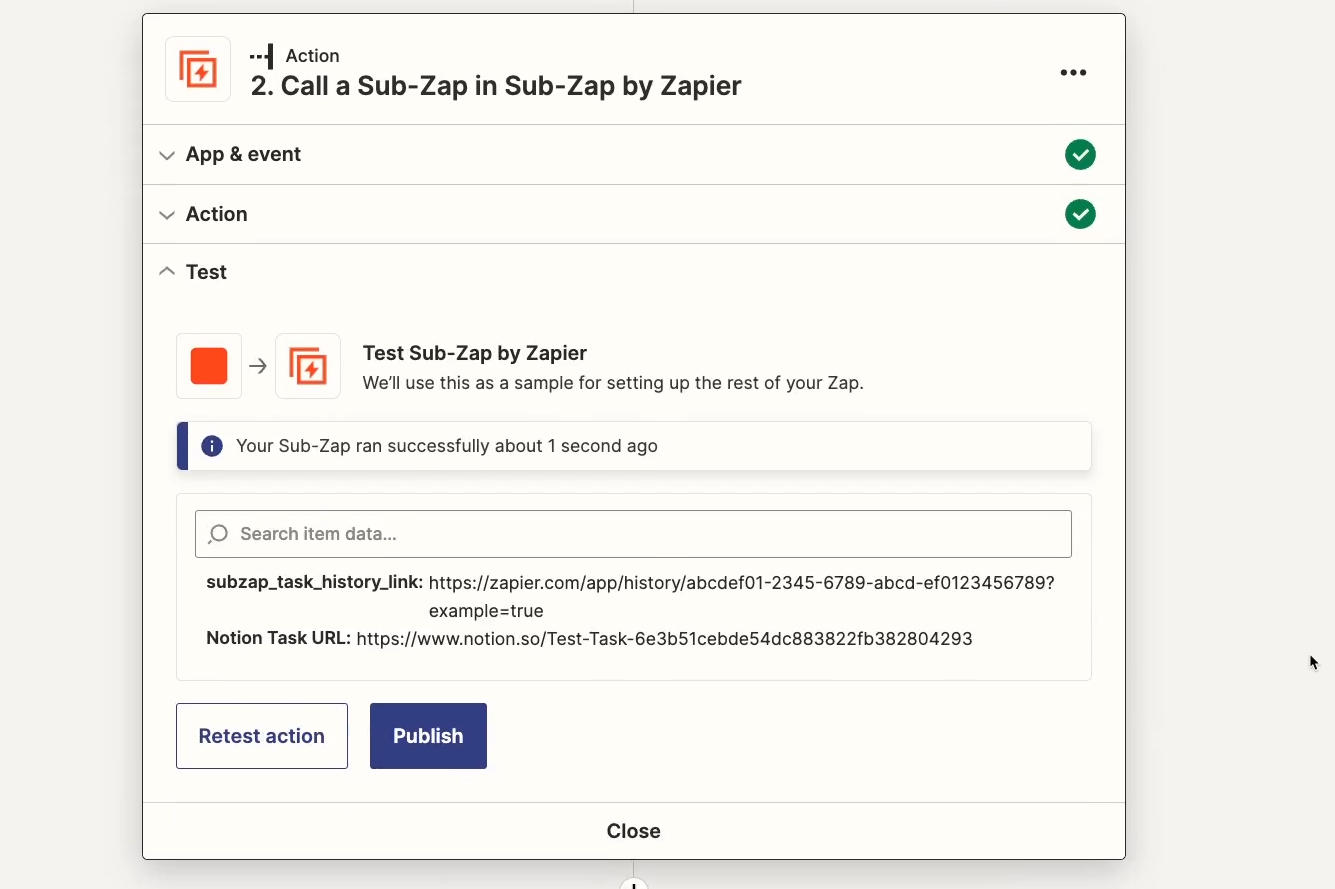Screen dimensions: 1335x889
Task: Click the step title 'Call a Sub-Zap in Sub-Zap by Zapier'
Action: click(x=496, y=86)
